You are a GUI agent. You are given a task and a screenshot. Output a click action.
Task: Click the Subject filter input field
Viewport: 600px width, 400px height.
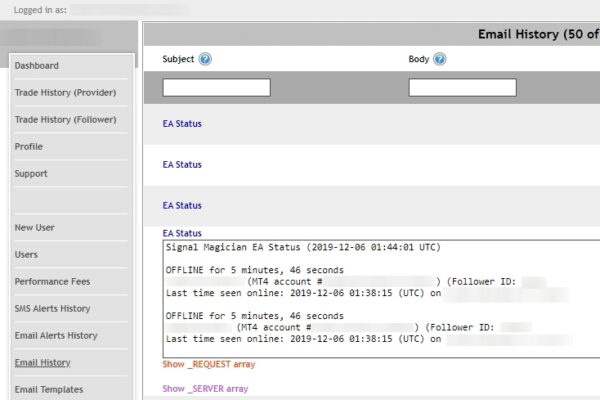216,88
